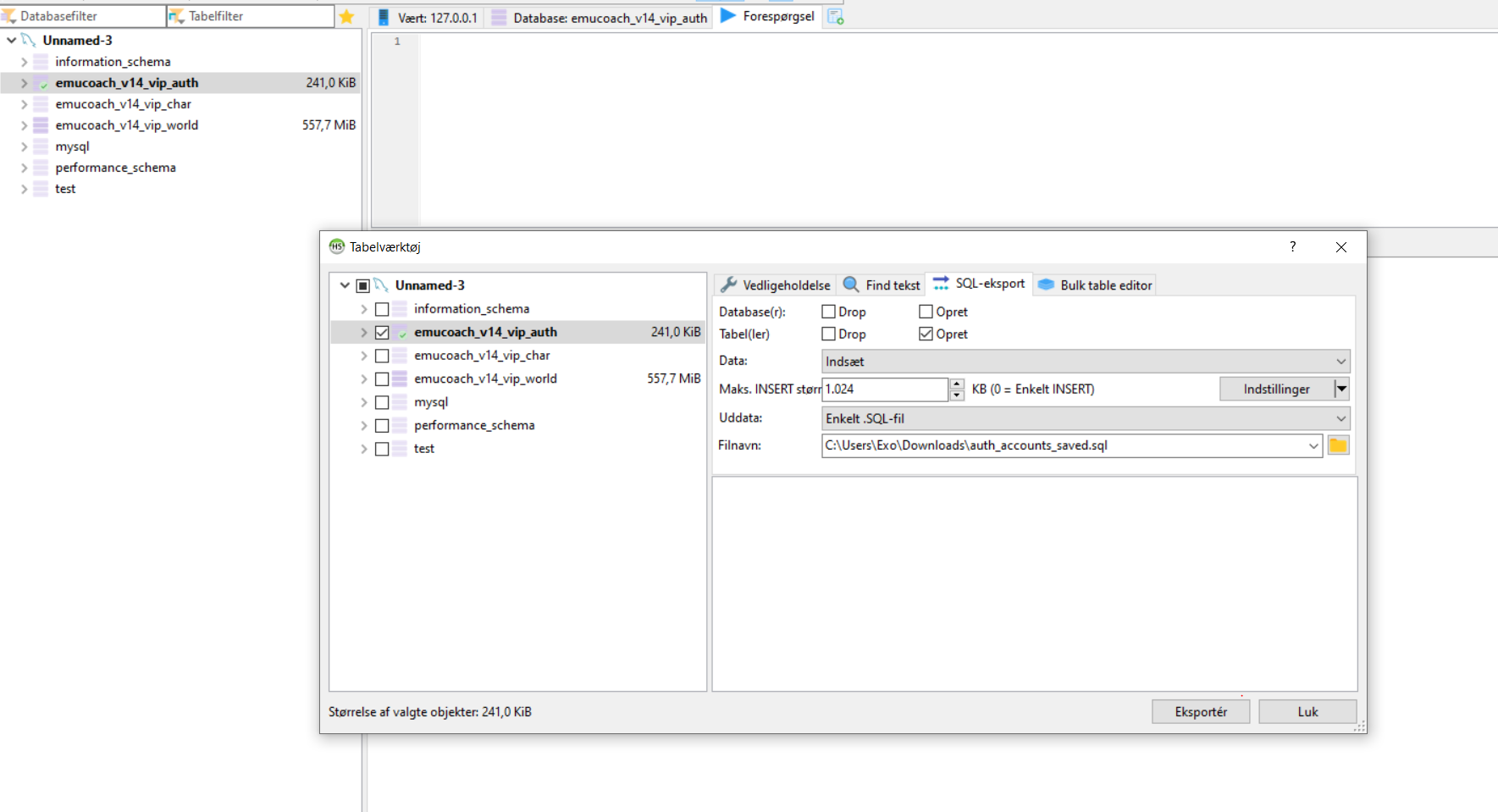This screenshot has width=1498, height=812.
Task: Click the emucoach_v14_vip_world database icon in the sidebar
Action: (41, 125)
